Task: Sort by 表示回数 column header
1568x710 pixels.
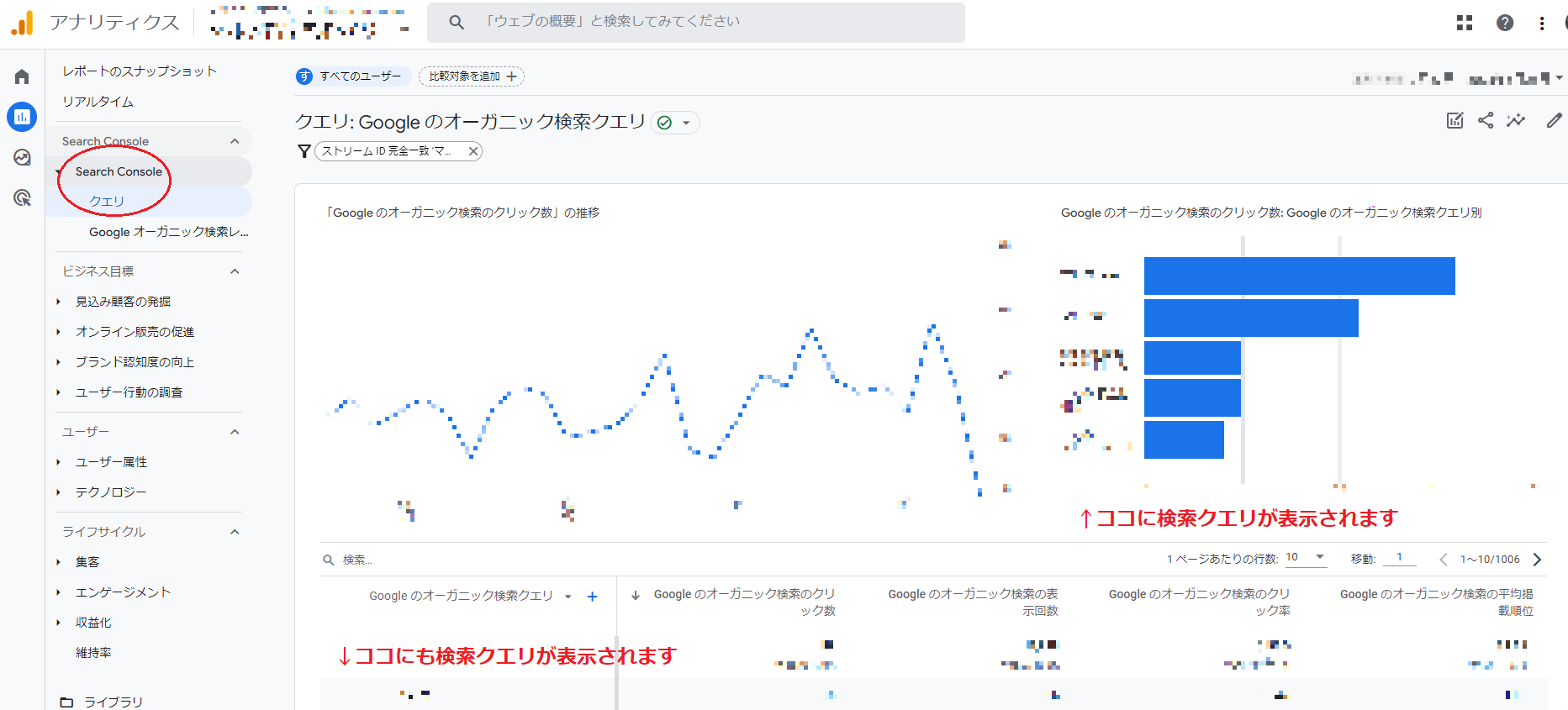Action: (x=973, y=602)
